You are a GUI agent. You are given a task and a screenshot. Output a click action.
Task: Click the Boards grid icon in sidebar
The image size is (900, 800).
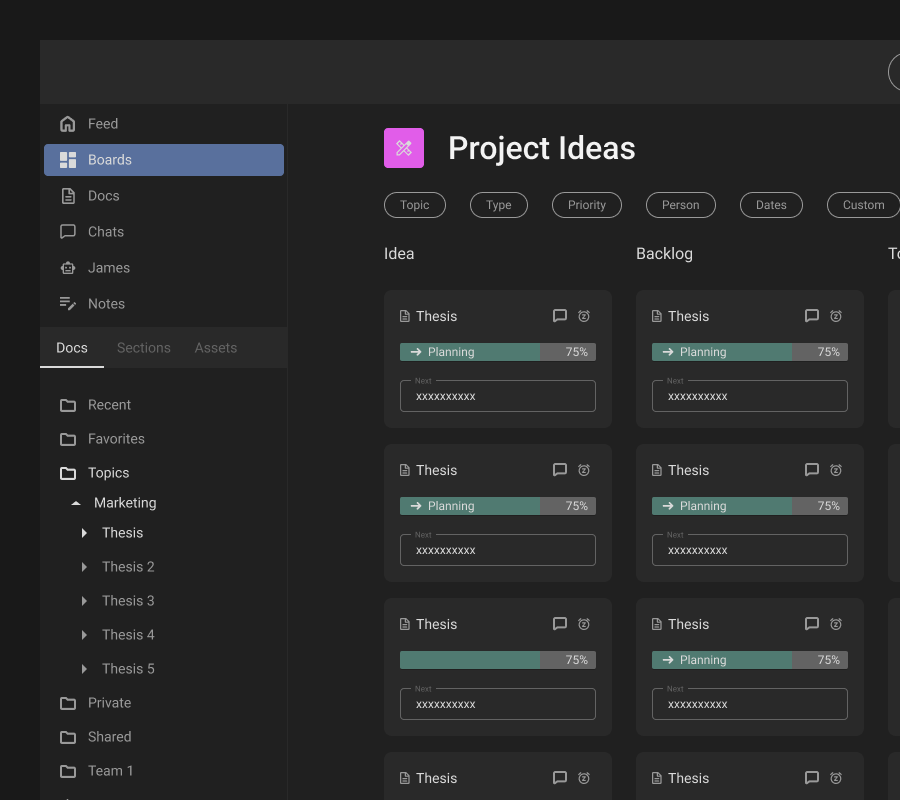click(68, 160)
